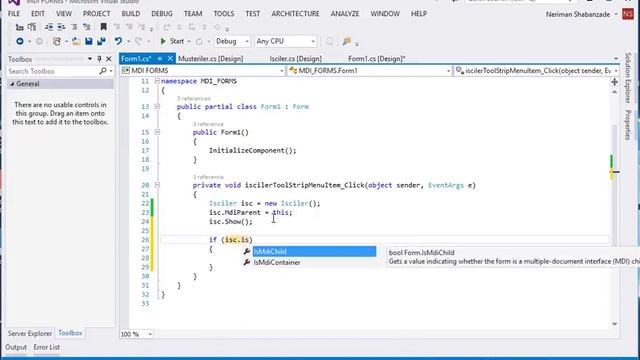
Task: Click the Find in Files toolbar icon
Action: [x=347, y=41]
